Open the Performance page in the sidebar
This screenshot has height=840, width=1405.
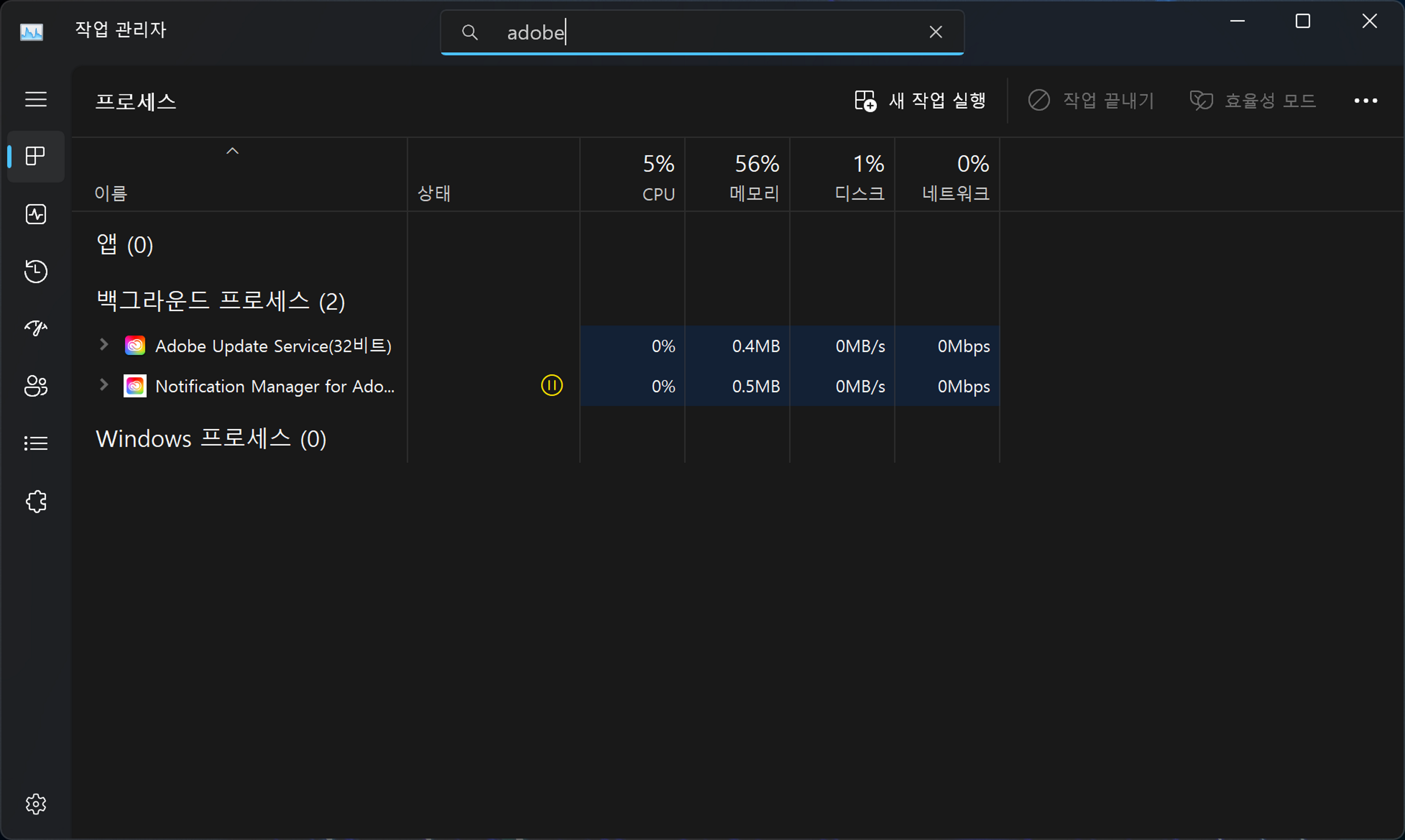point(36,214)
